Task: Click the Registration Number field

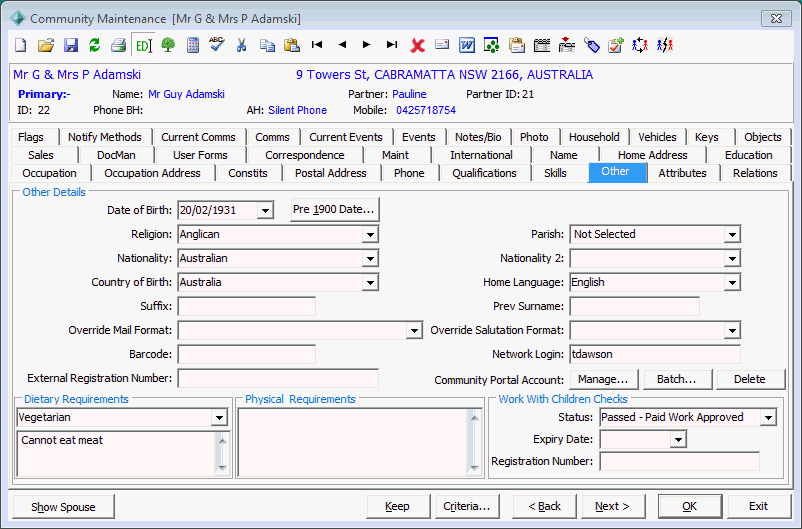Action: point(679,461)
